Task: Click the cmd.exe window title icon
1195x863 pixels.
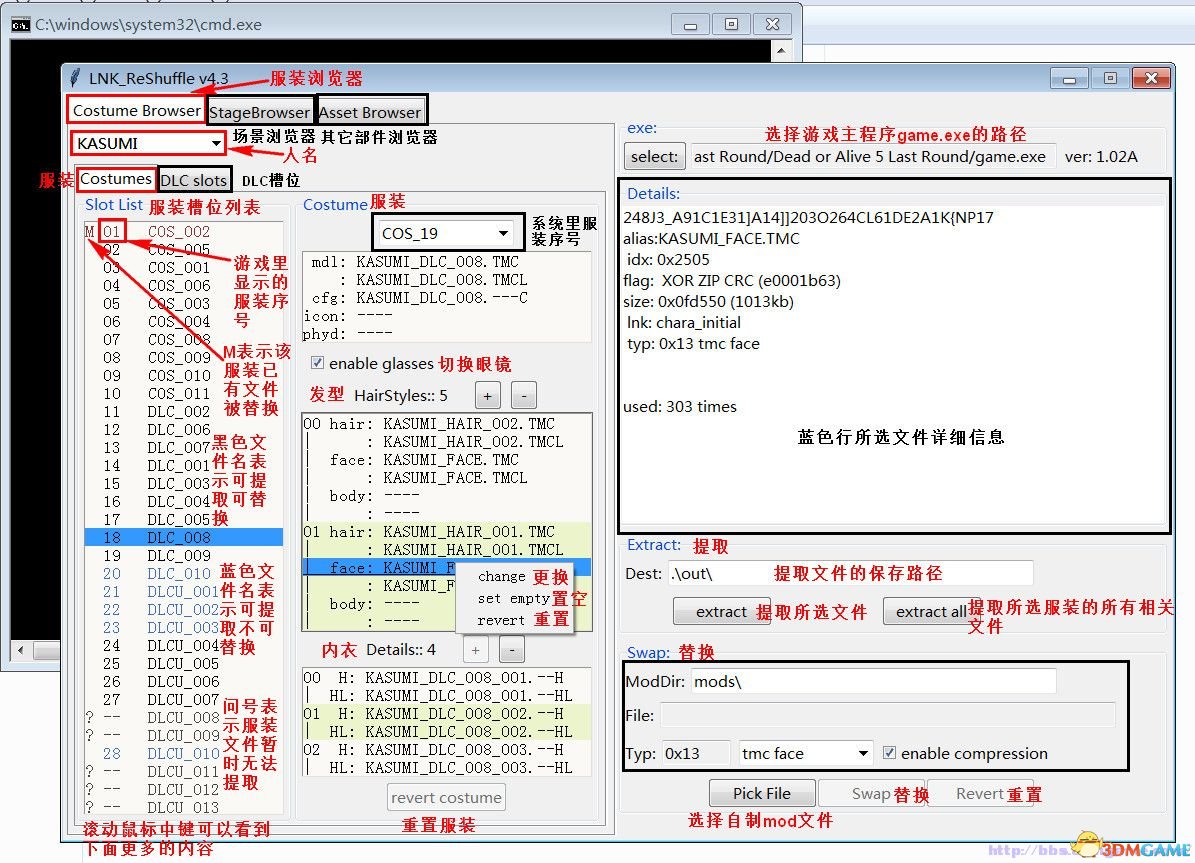Action: point(20,25)
